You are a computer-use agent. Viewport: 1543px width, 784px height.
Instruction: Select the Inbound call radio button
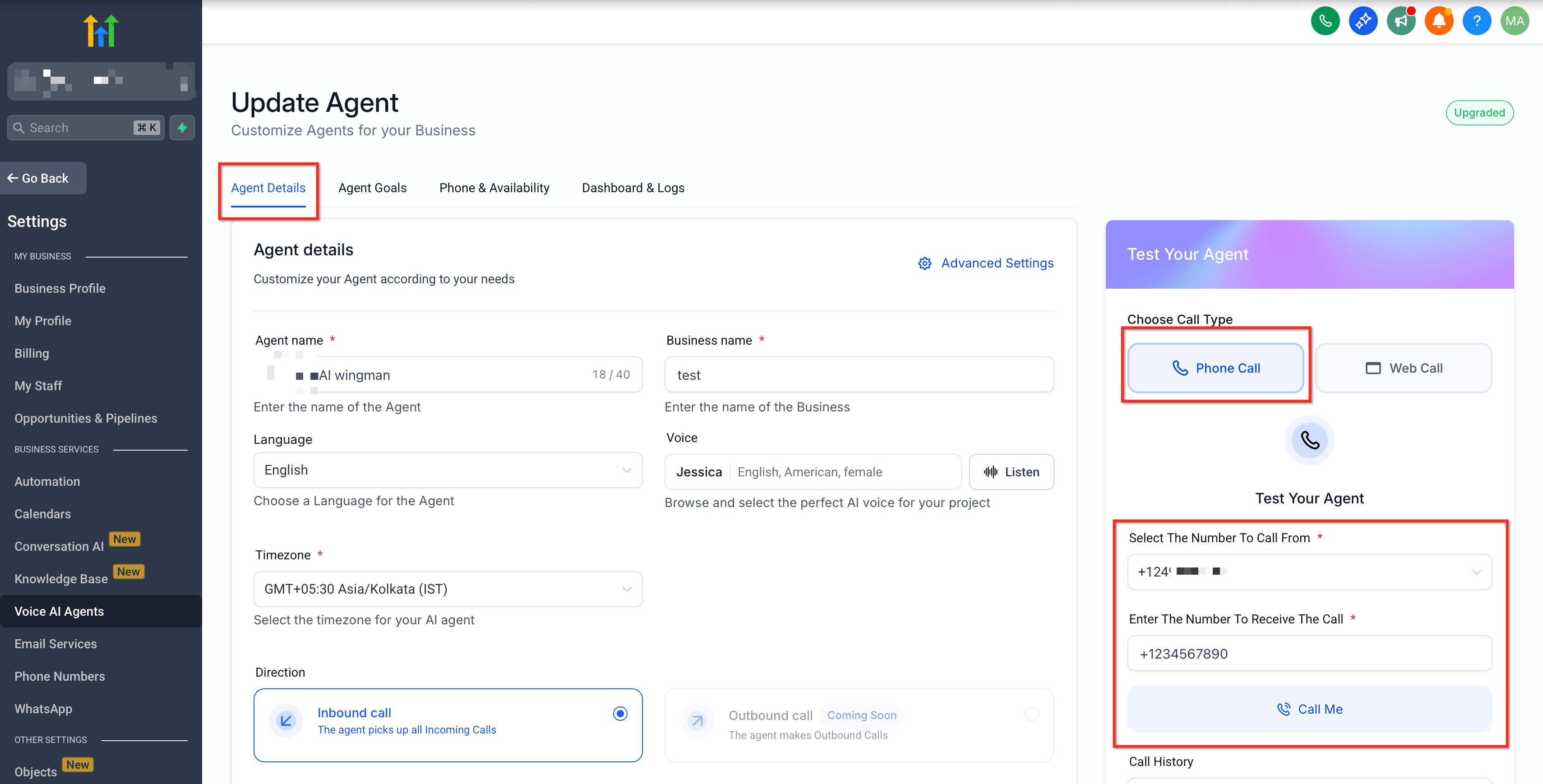tap(620, 713)
